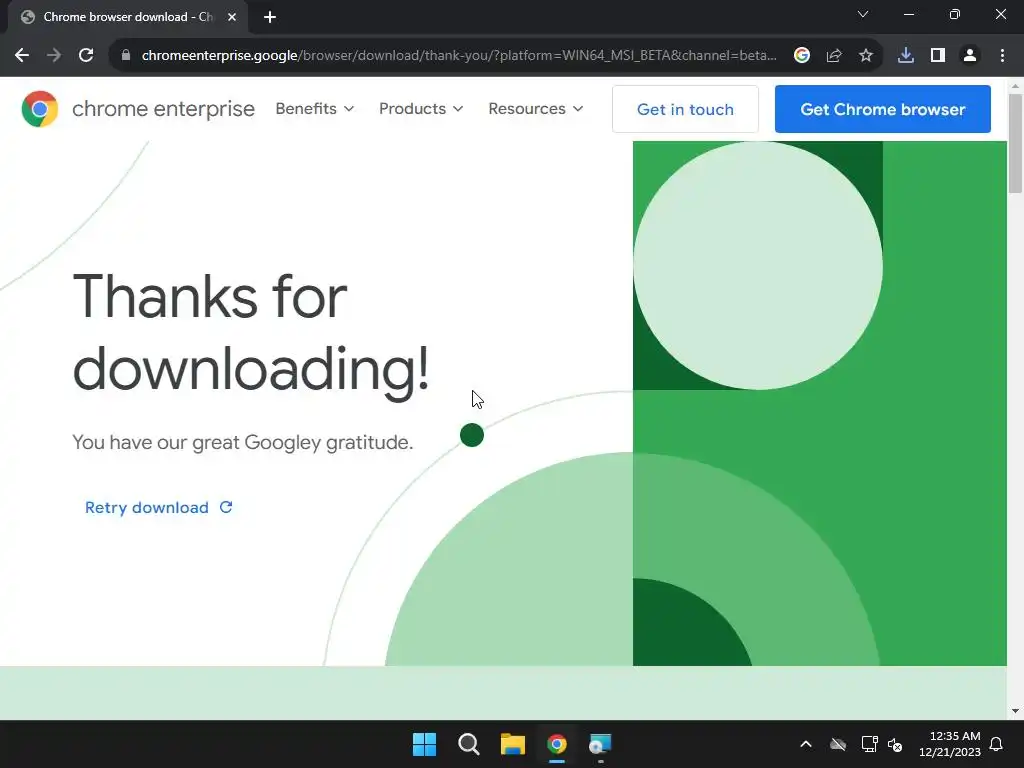Open the Chrome profile menu
This screenshot has width=1024, height=768.
tap(970, 56)
